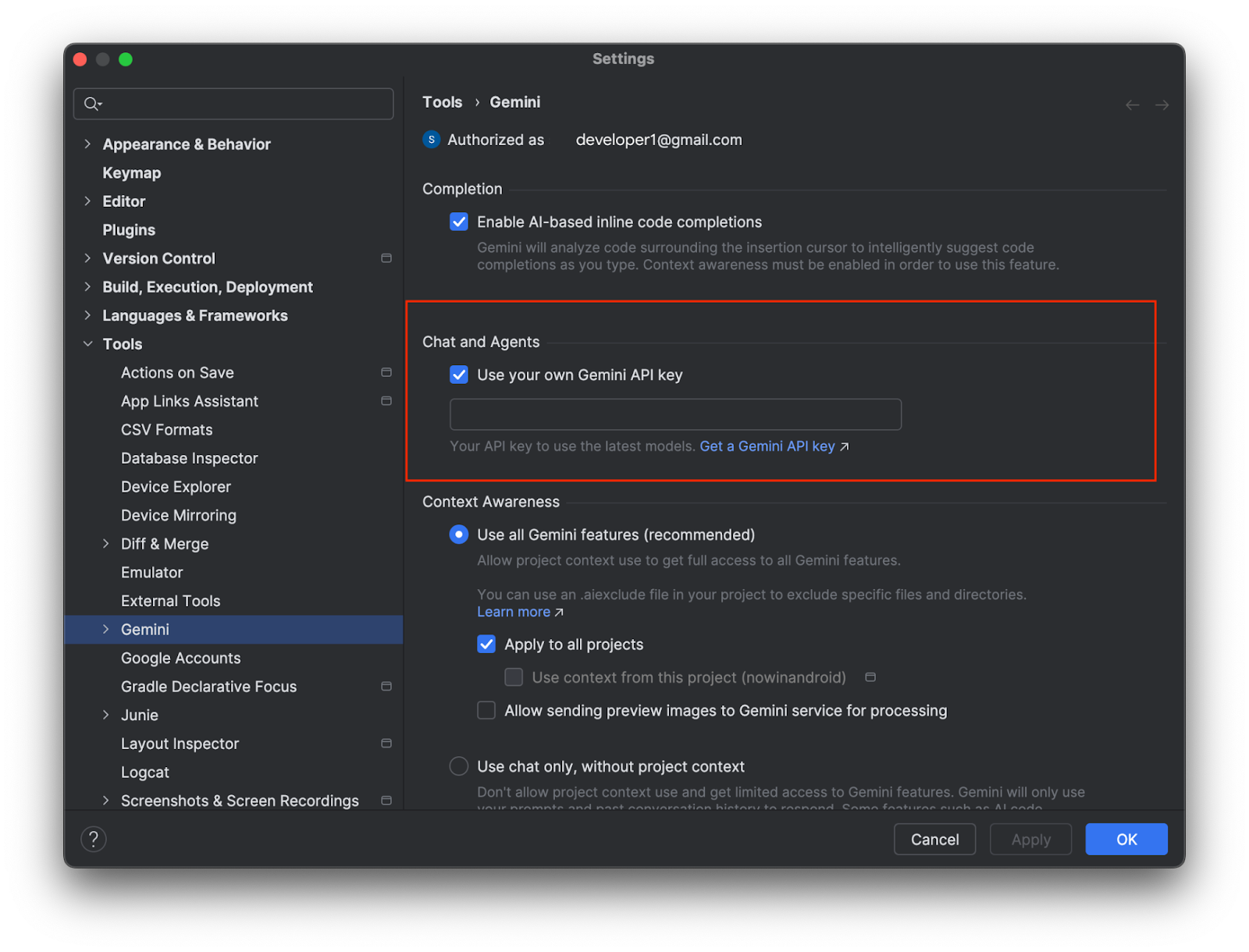Viewport: 1249px width, 952px height.
Task: Enable Allow sending preview images to Gemini service
Action: coord(486,710)
